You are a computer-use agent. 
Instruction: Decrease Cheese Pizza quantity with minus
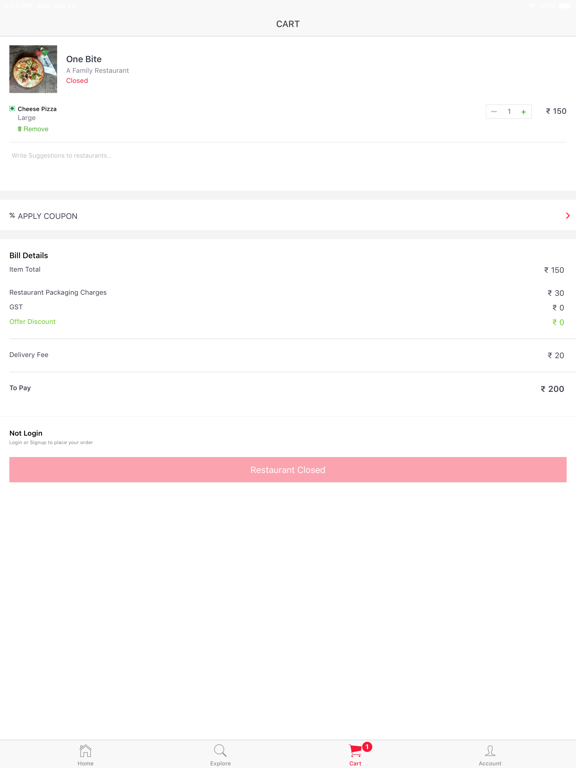494,112
